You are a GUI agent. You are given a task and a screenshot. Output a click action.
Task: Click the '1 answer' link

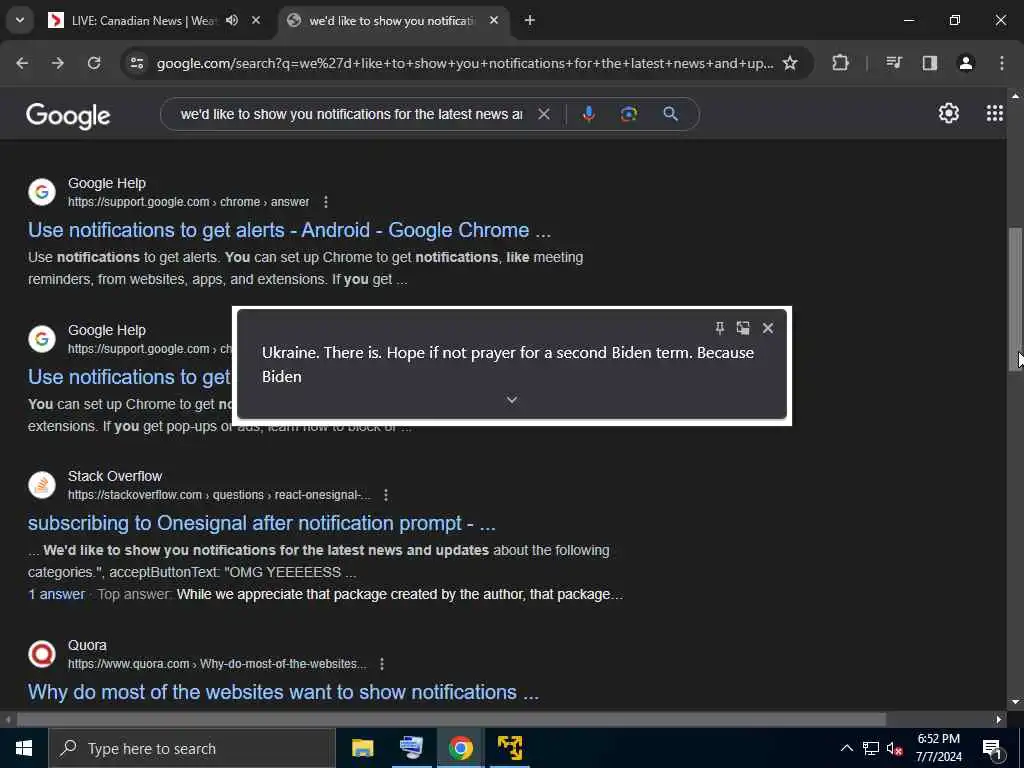pyautogui.click(x=56, y=594)
